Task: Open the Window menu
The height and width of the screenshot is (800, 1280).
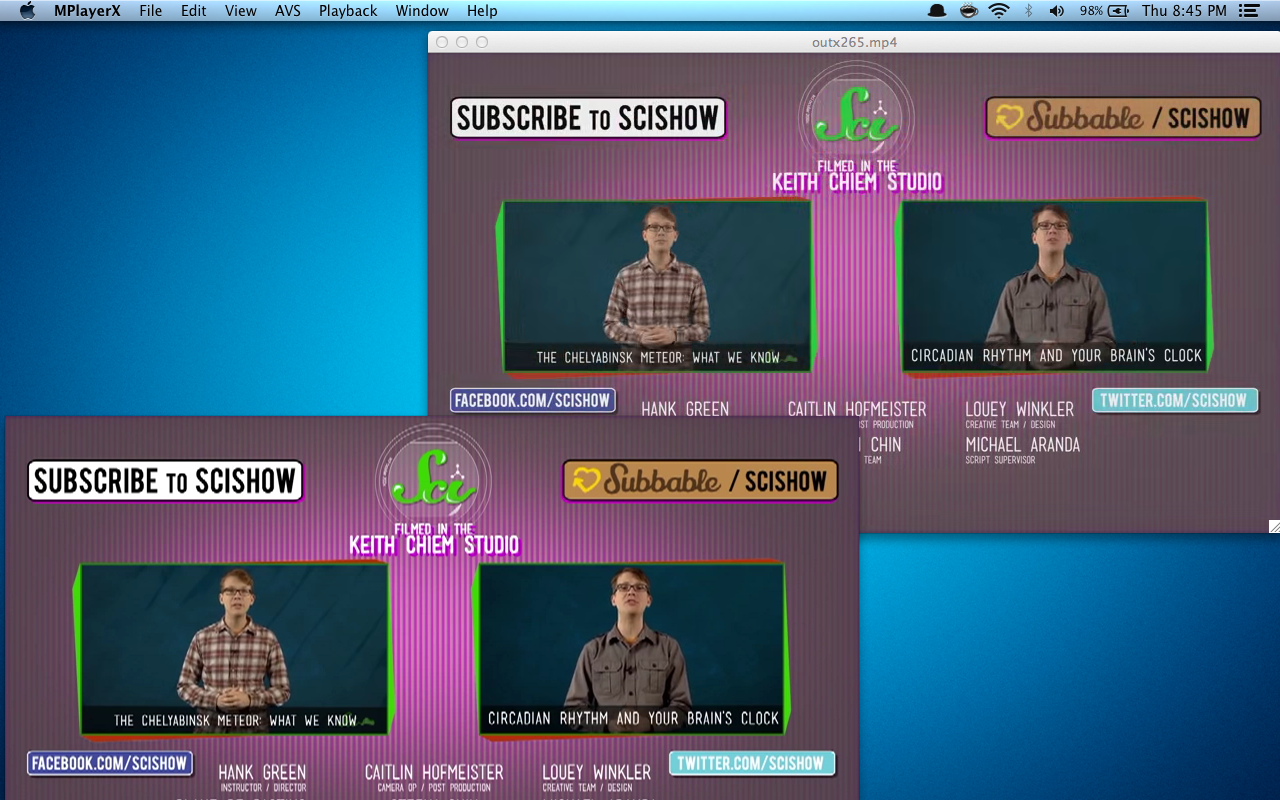Action: pyautogui.click(x=422, y=11)
